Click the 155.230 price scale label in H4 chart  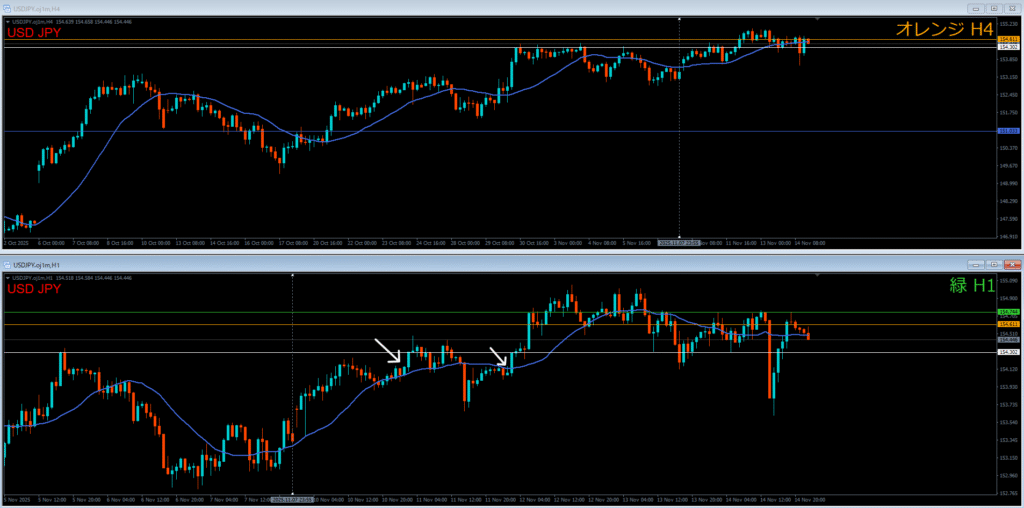[x=1008, y=23]
